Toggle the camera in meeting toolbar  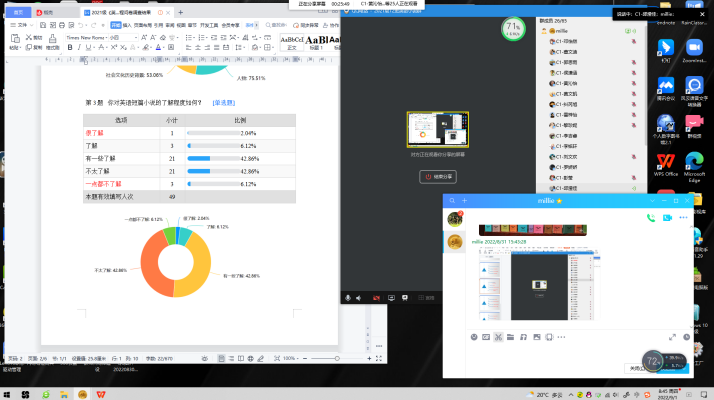pos(377,297)
